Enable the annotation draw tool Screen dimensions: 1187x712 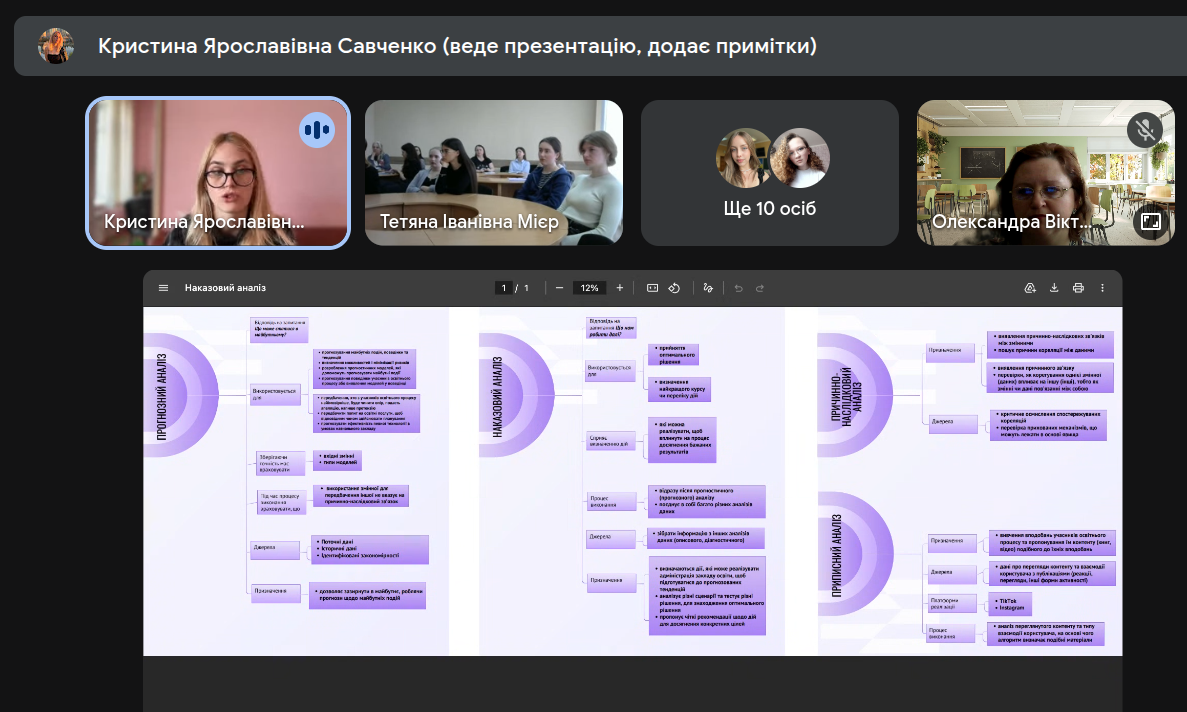(x=708, y=288)
